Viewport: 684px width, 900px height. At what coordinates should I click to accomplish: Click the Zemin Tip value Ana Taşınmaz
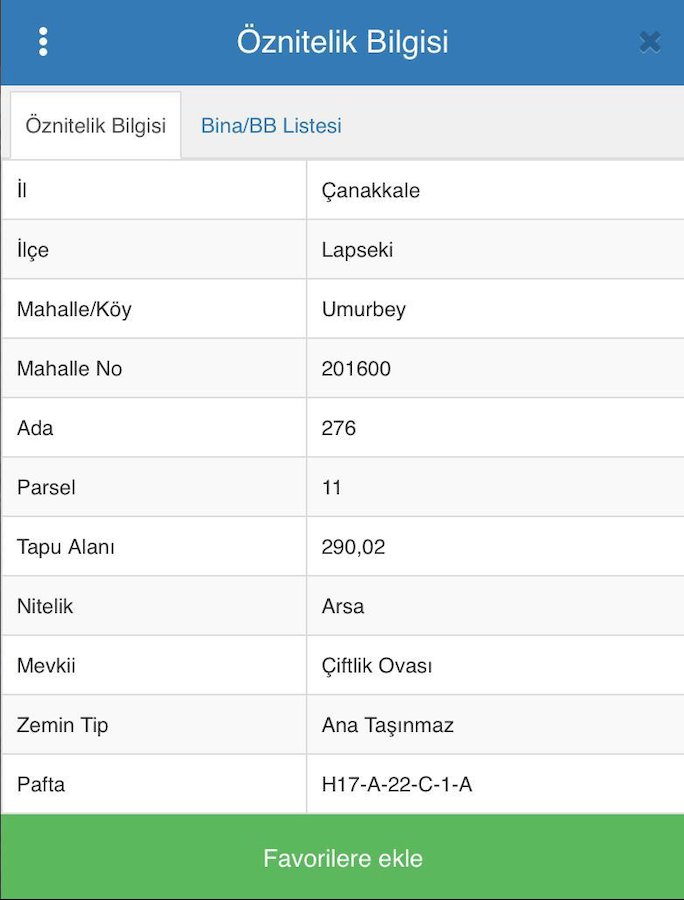[x=388, y=725]
